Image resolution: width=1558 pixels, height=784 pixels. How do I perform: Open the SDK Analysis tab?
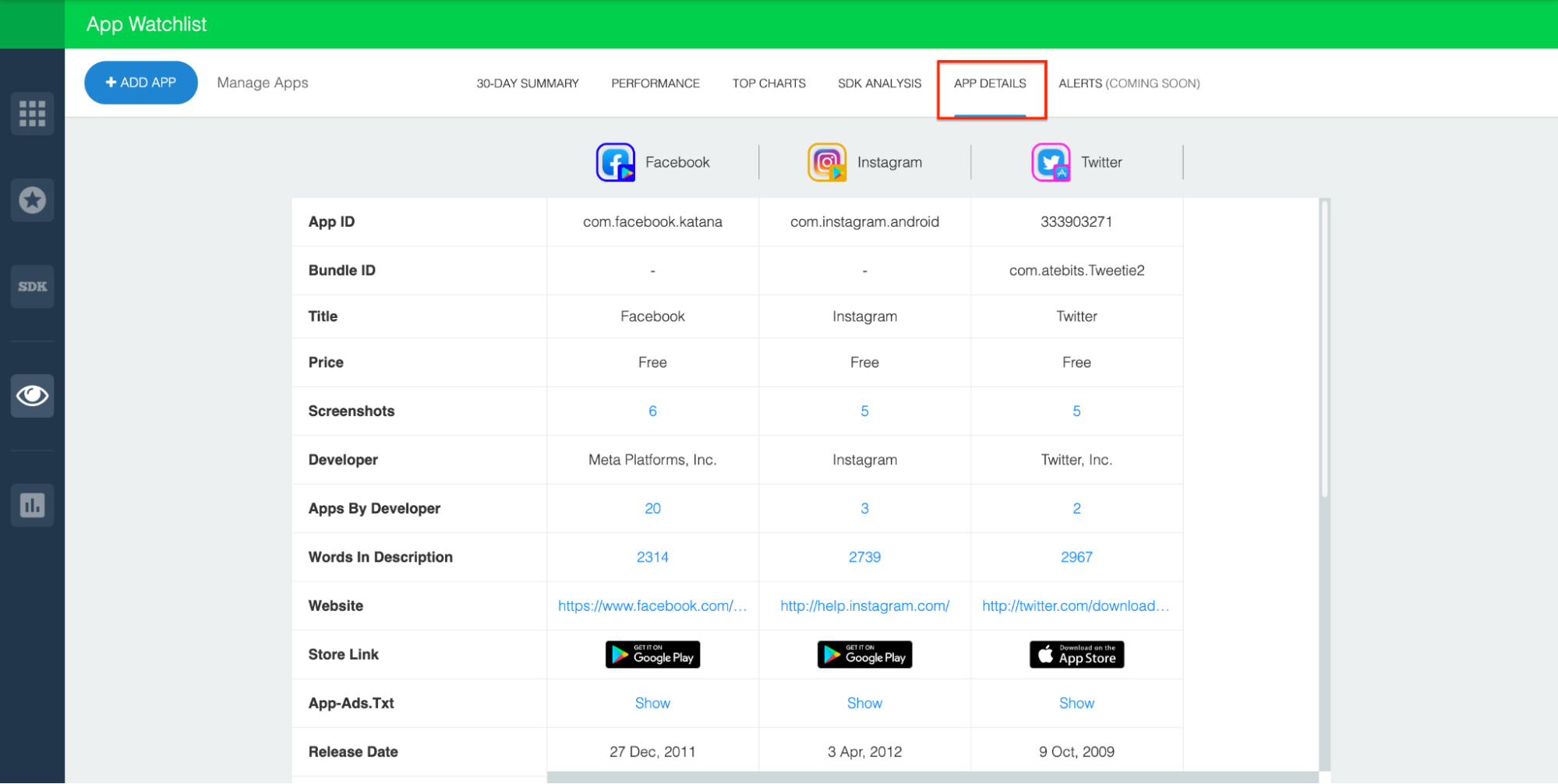[x=879, y=83]
